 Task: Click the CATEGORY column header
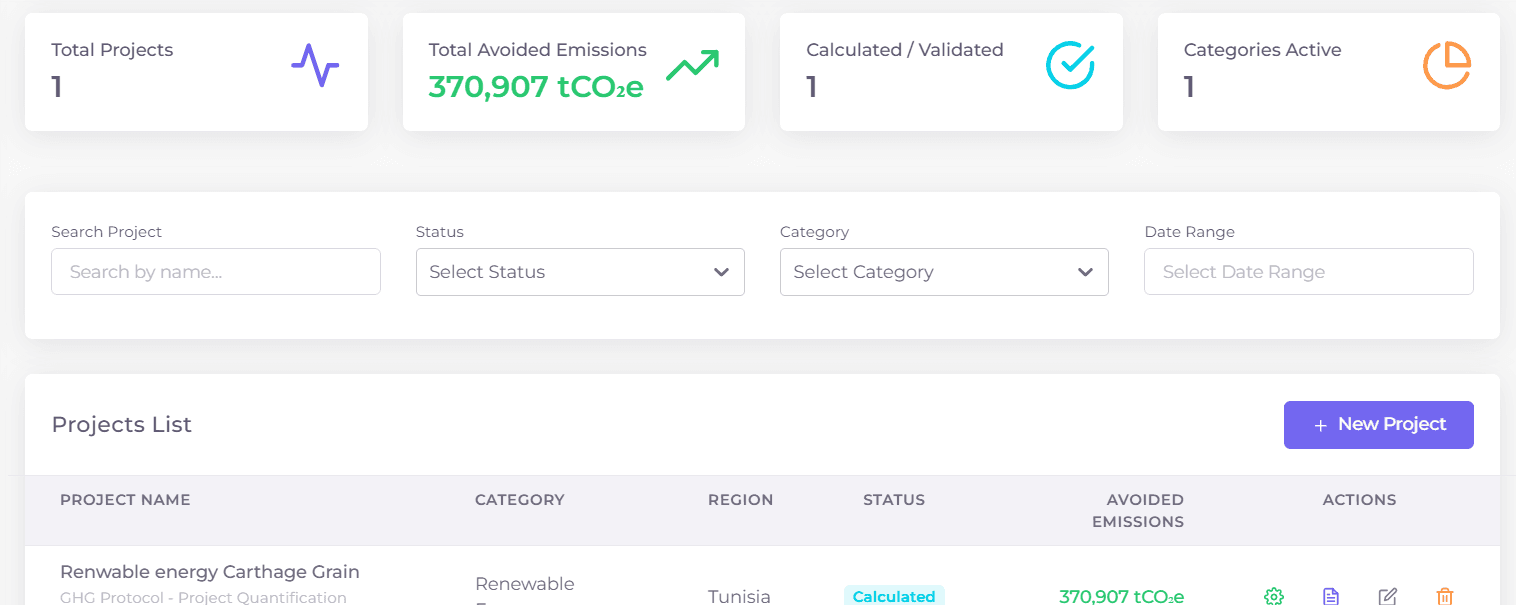520,500
